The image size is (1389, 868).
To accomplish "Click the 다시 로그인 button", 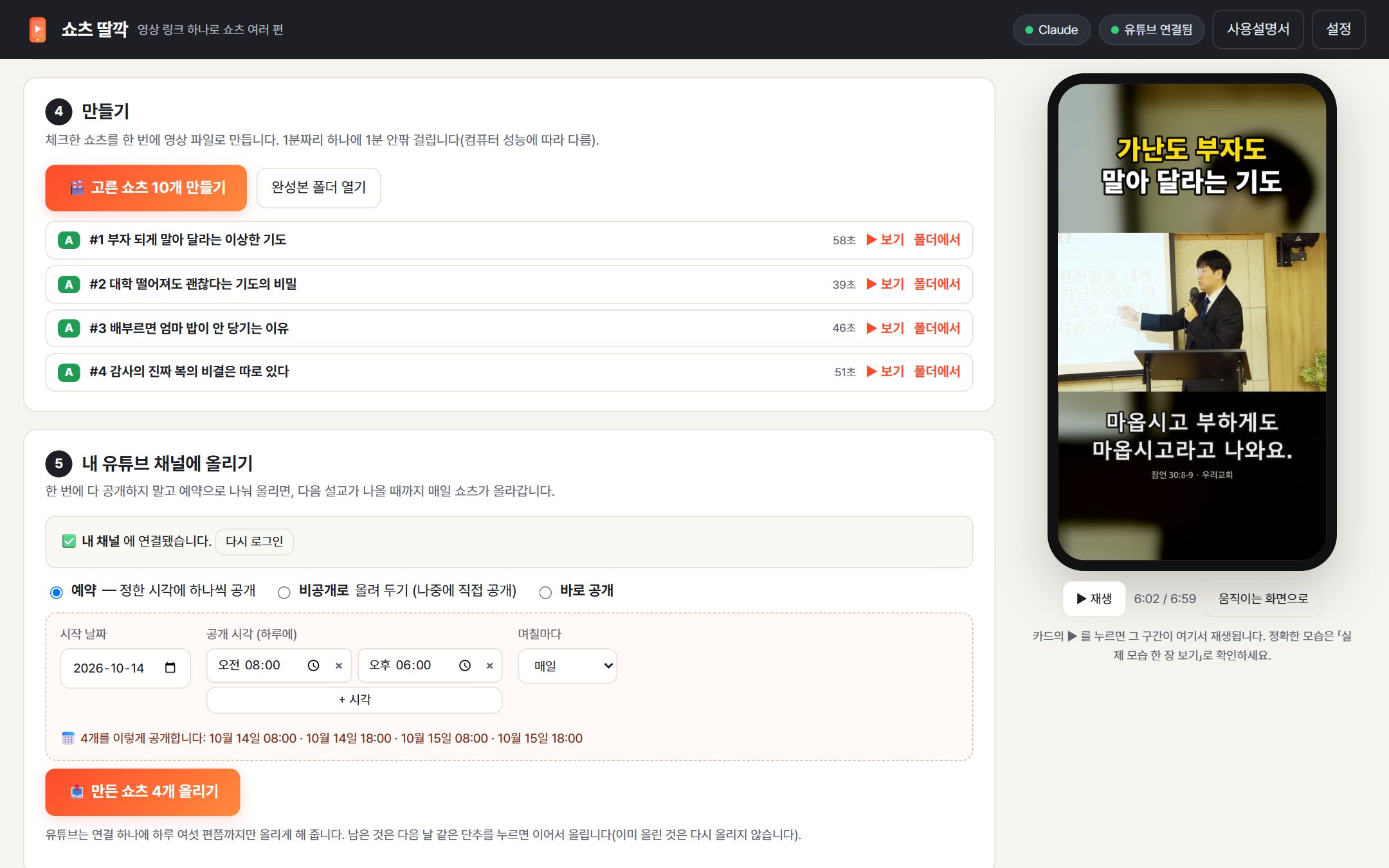I will pos(254,541).
